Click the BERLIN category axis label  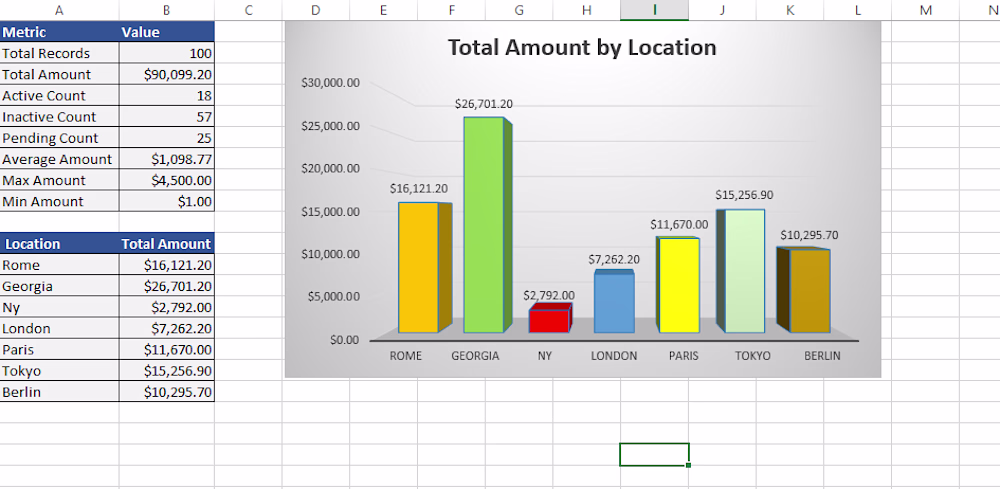click(x=822, y=356)
